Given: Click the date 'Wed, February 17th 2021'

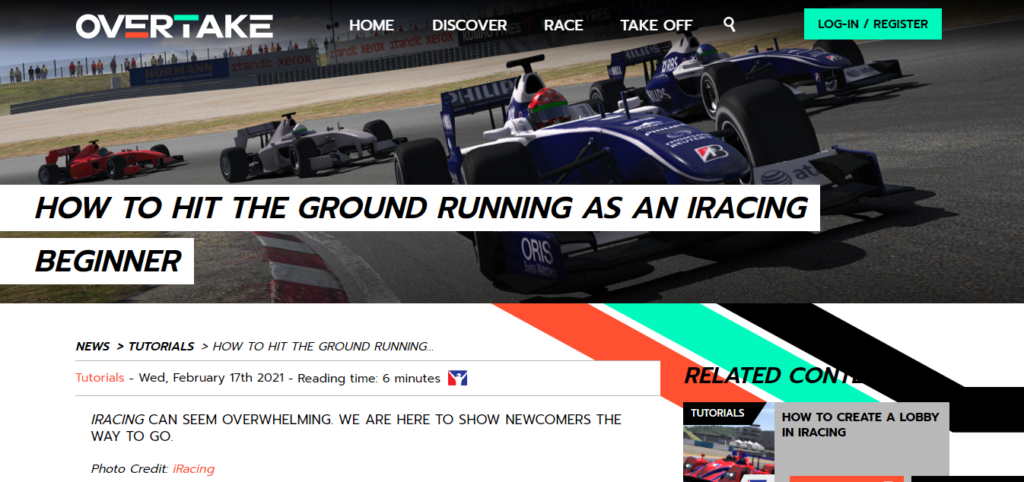Looking at the screenshot, I should tap(211, 378).
